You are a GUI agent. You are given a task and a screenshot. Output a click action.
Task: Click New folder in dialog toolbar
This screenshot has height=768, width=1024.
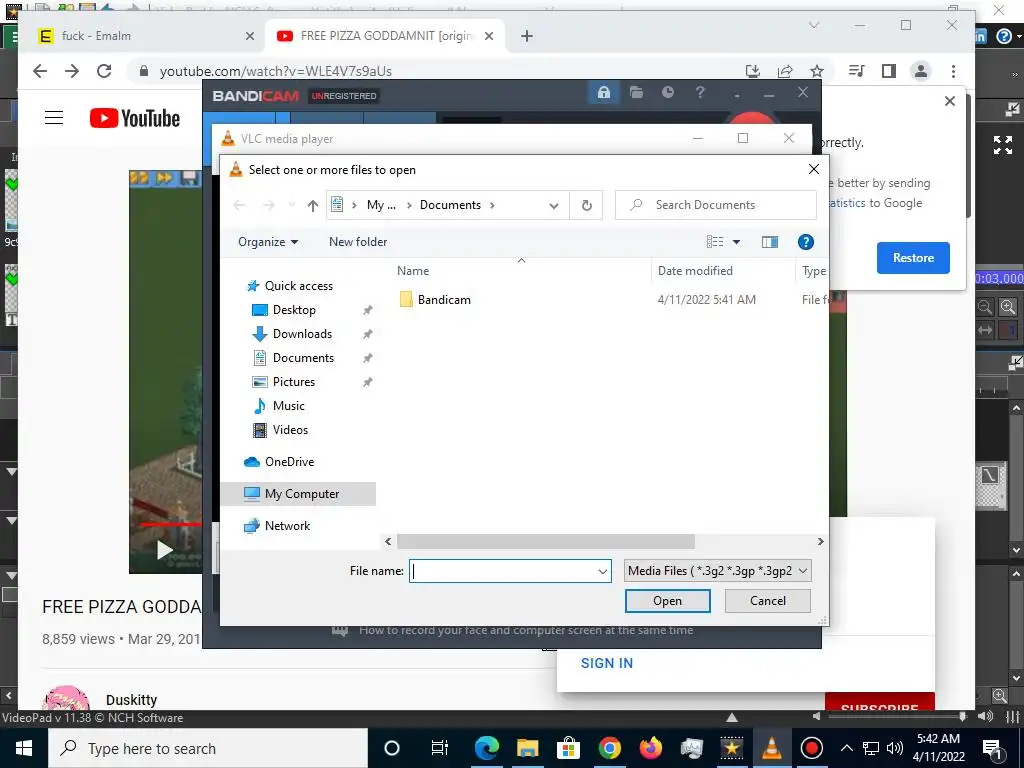pyautogui.click(x=358, y=242)
